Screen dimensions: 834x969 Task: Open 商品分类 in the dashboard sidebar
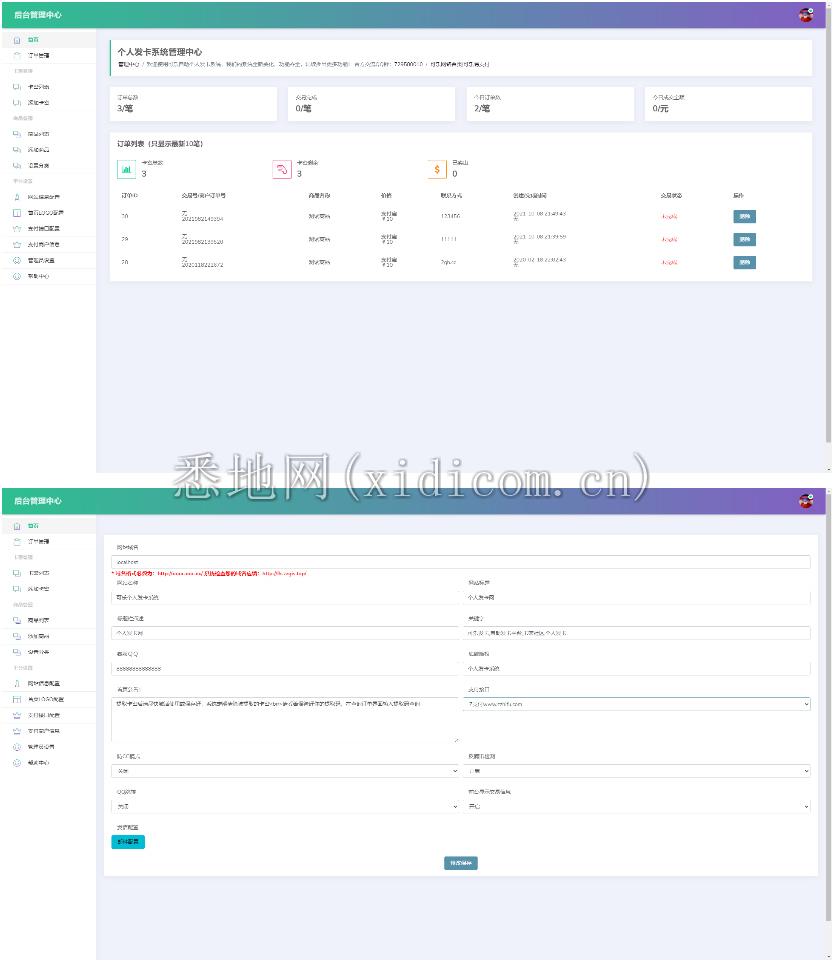point(49,166)
